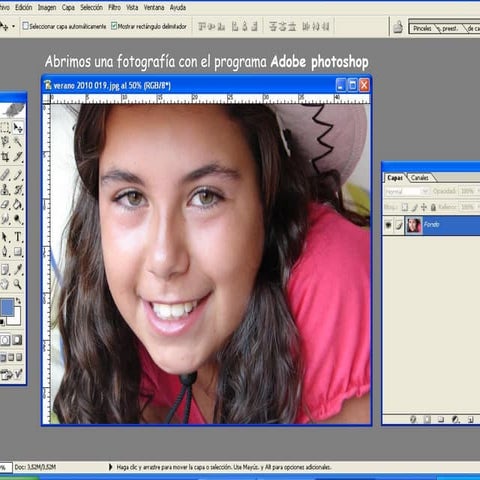
Task: Select the Blur tool
Action: coord(5,219)
